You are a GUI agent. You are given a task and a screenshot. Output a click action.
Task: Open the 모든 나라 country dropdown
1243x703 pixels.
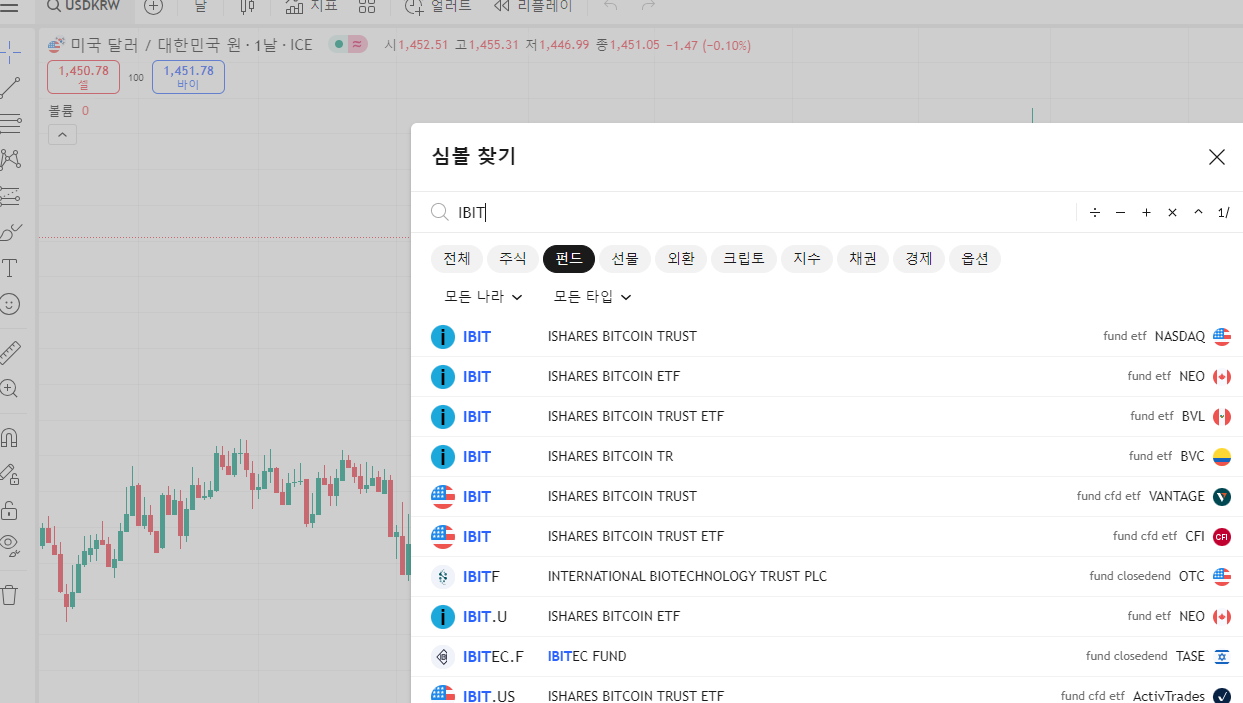(484, 297)
